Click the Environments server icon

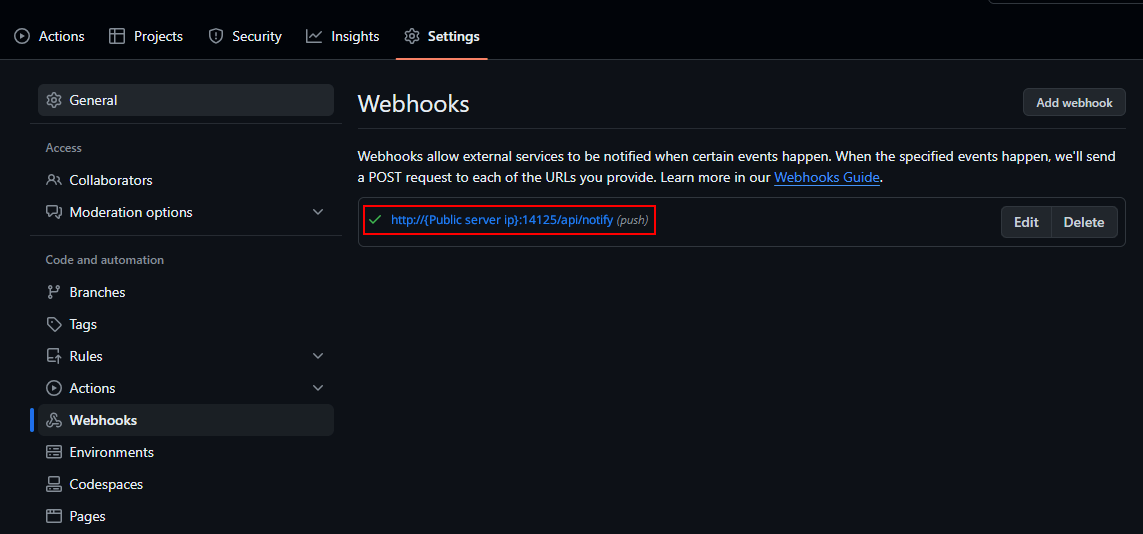(53, 452)
